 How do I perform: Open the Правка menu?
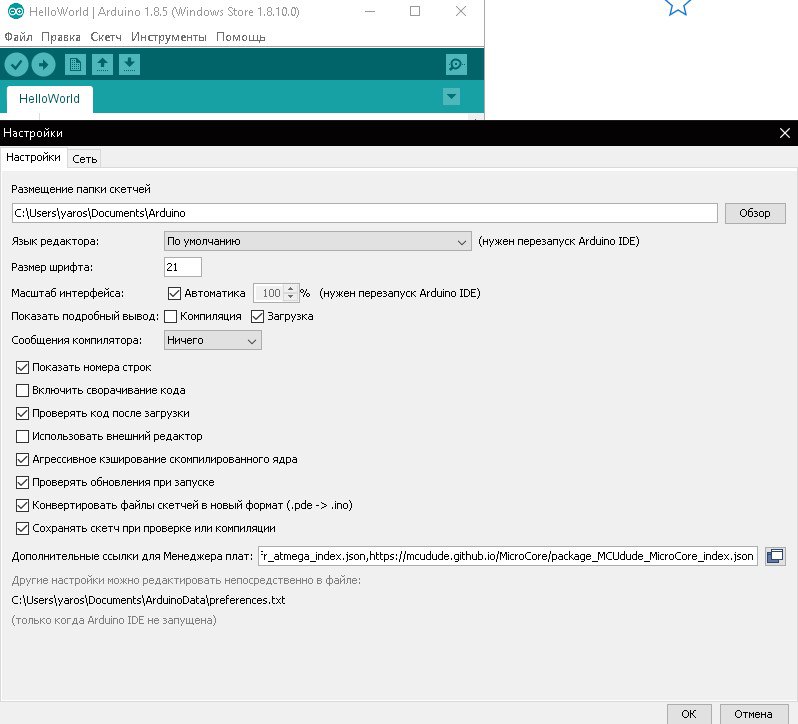[x=61, y=37]
